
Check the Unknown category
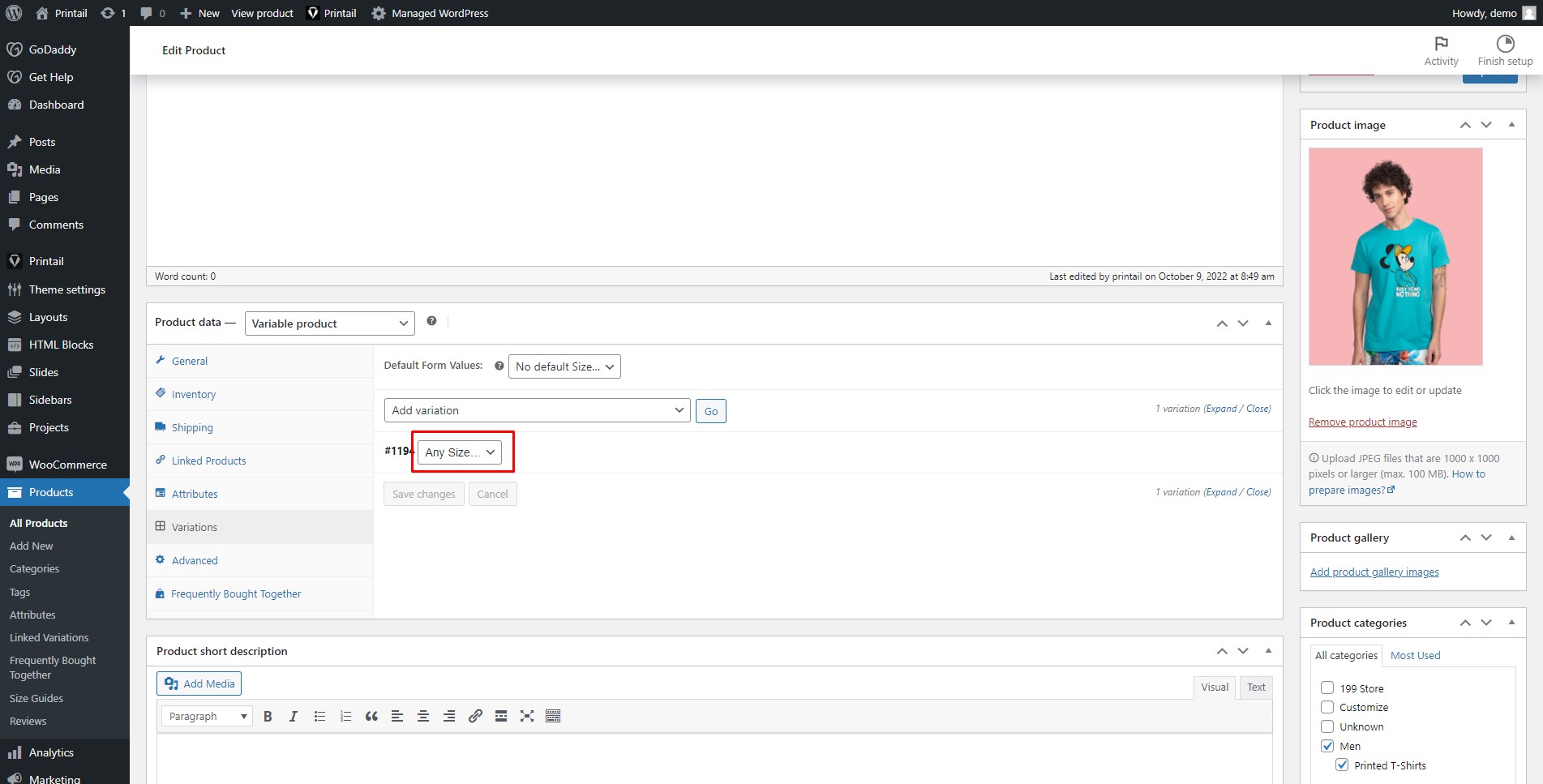tap(1327, 726)
